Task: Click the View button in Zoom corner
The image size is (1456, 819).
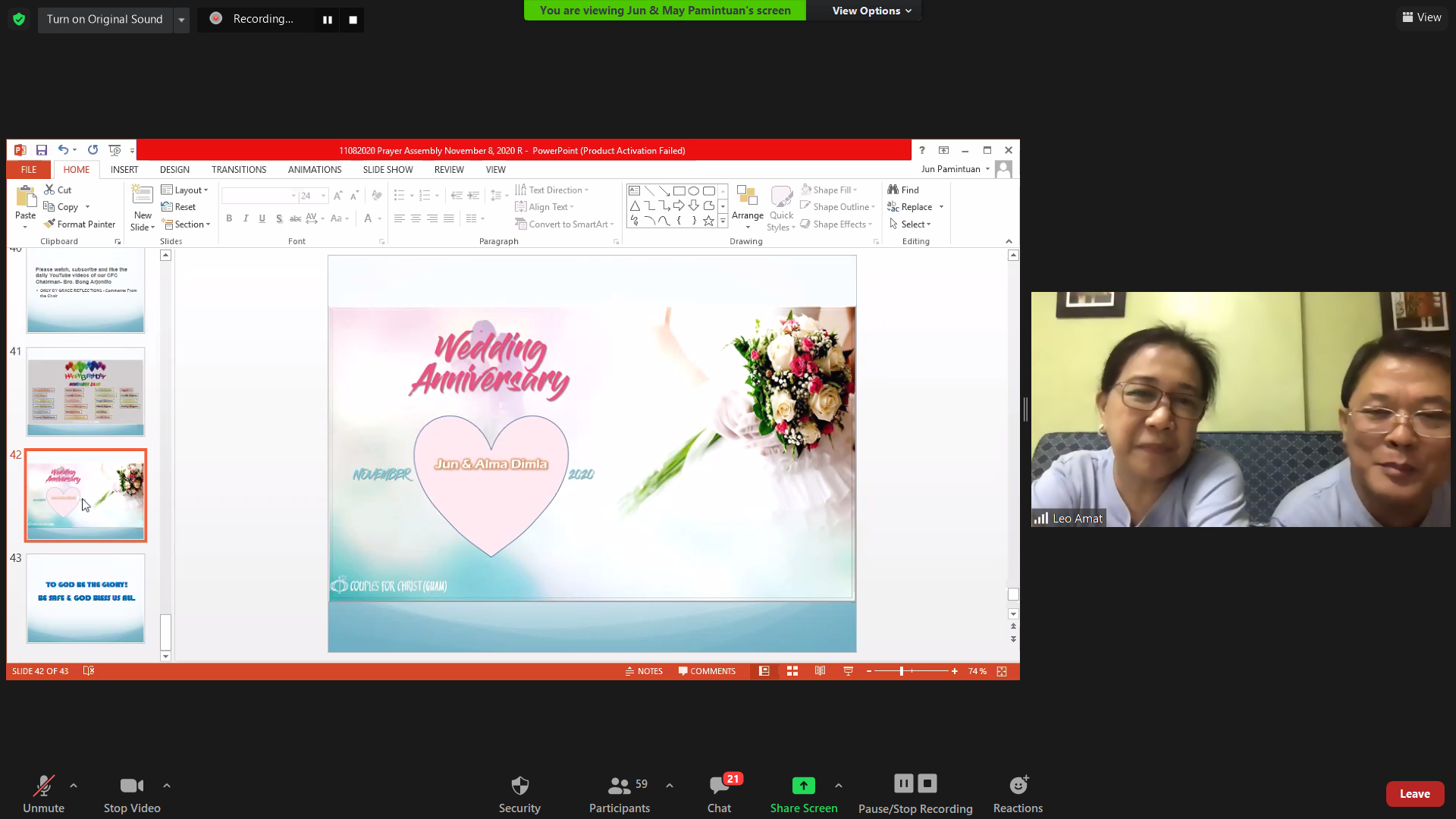Action: click(1422, 17)
